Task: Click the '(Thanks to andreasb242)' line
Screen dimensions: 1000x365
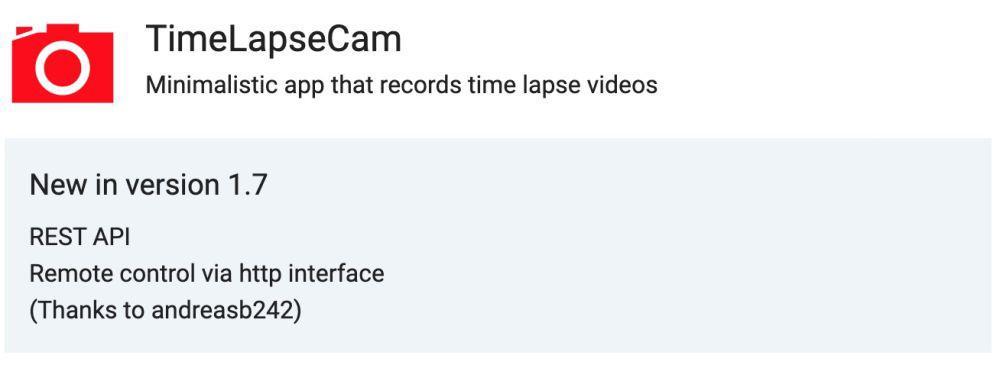Action: pos(165,311)
